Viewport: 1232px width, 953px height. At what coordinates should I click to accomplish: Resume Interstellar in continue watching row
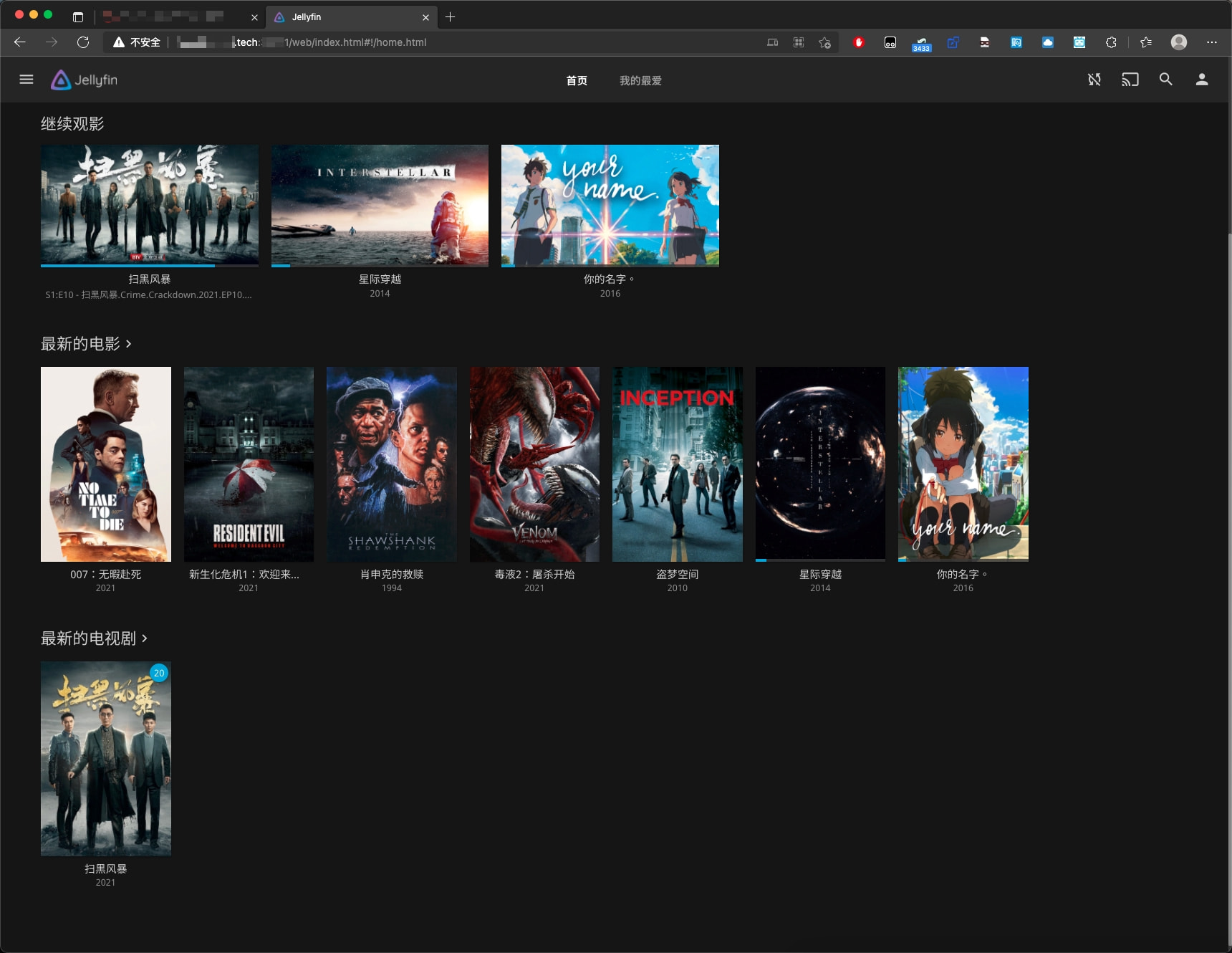[380, 206]
